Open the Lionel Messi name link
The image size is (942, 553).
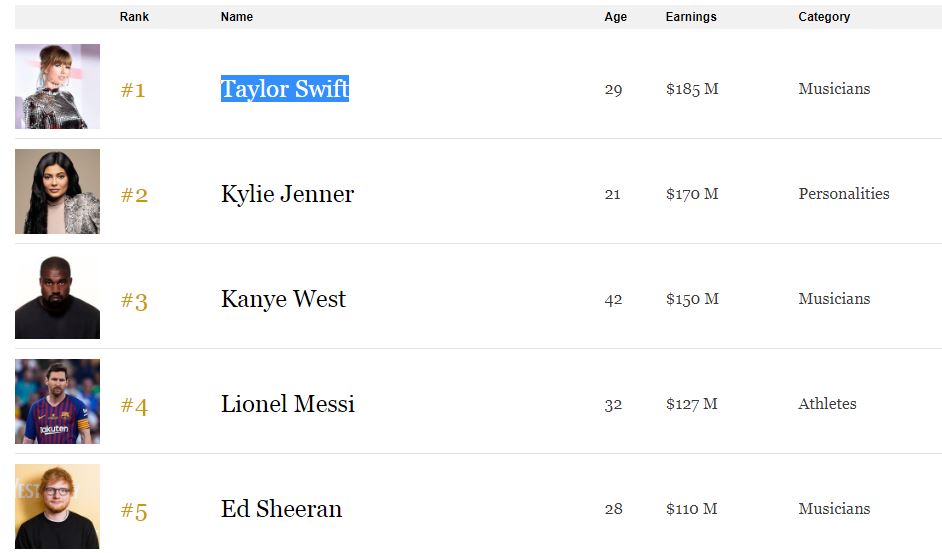click(x=288, y=404)
